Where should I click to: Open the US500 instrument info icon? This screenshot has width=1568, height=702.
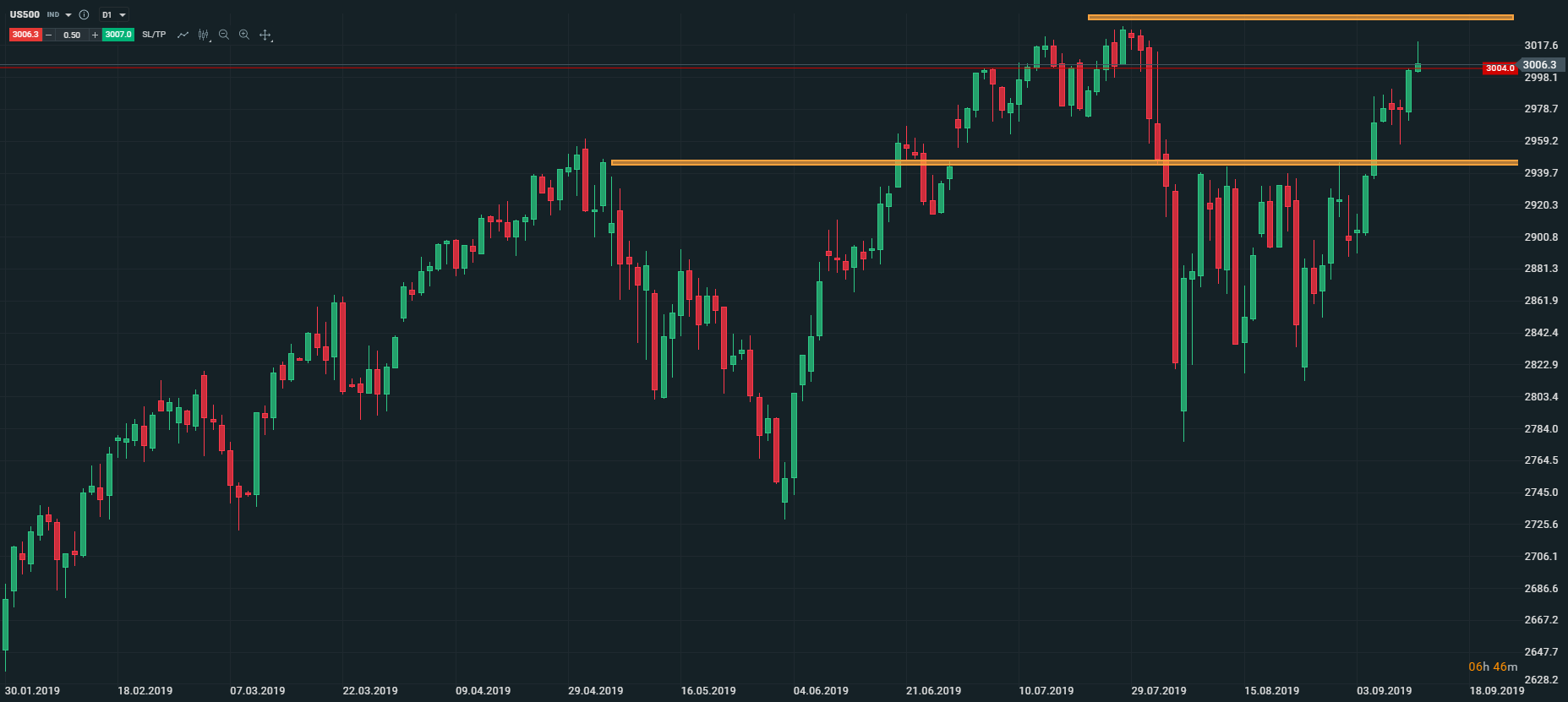tap(84, 15)
